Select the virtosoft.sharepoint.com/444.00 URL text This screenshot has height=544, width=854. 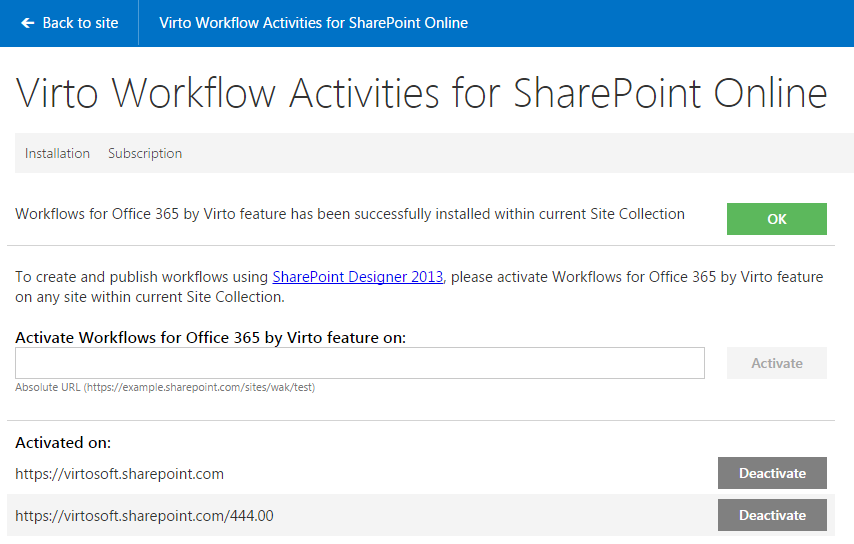coord(144,516)
